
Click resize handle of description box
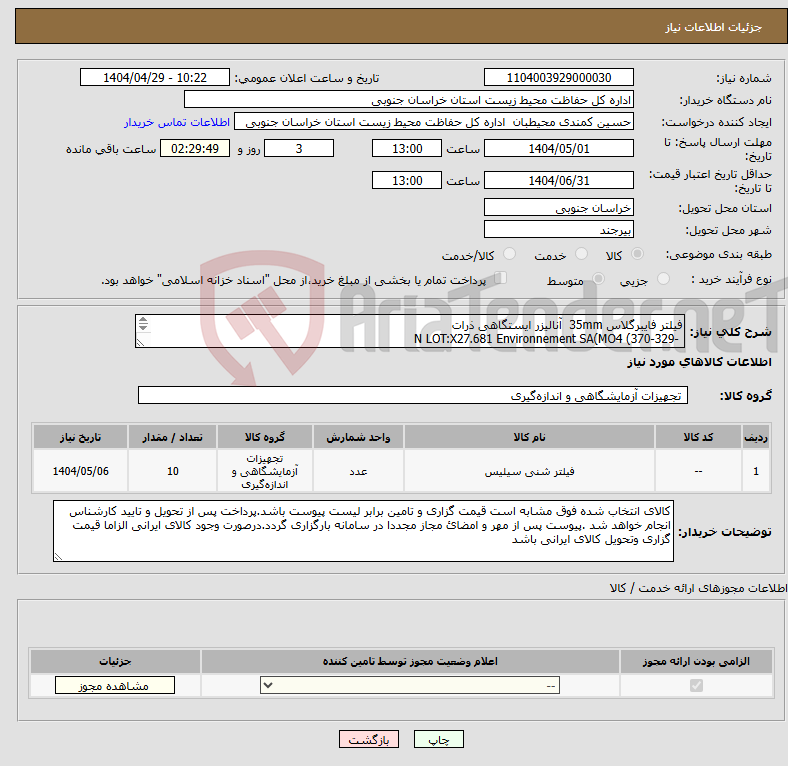140,342
